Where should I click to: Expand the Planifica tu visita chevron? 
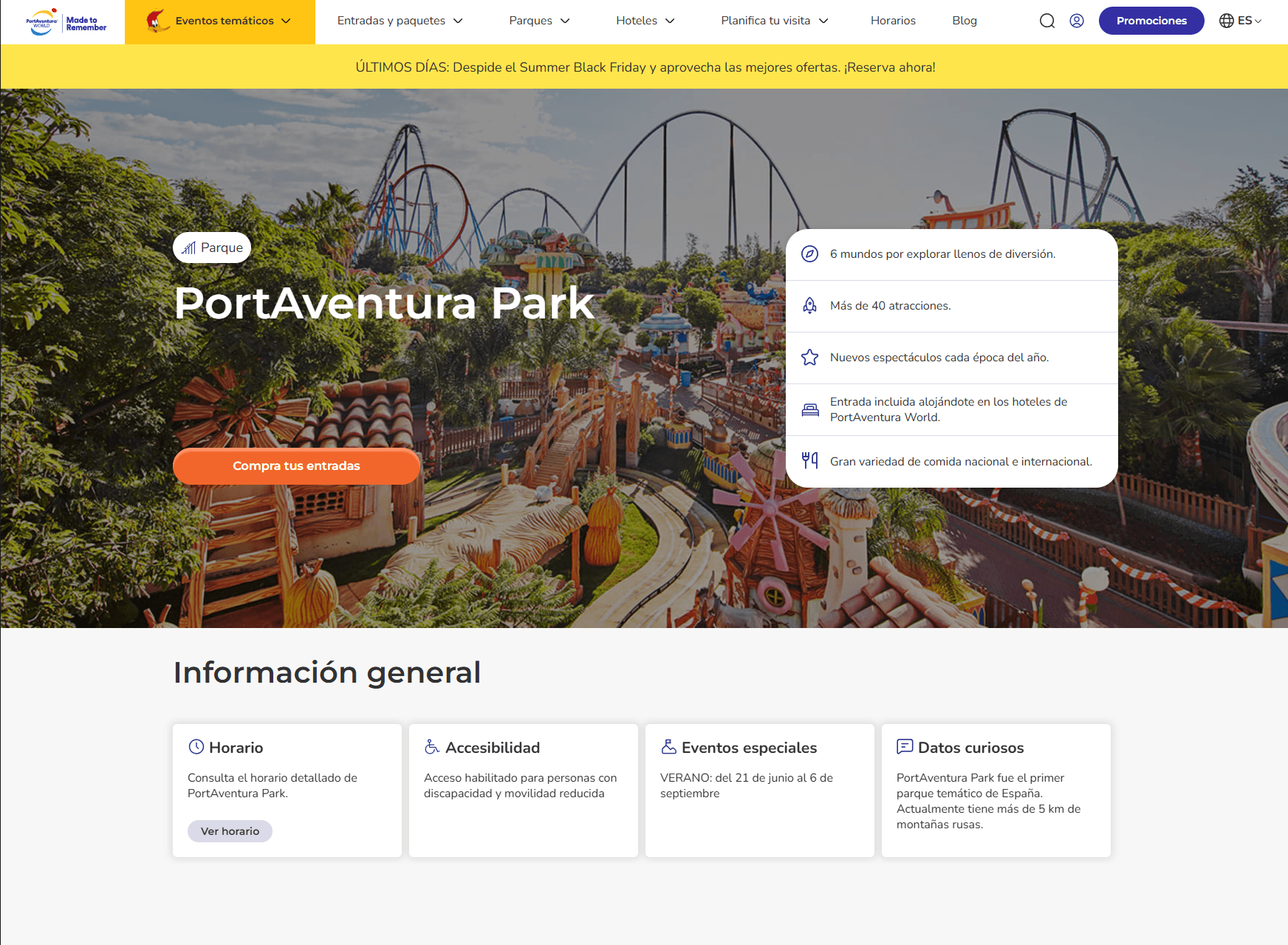[823, 21]
